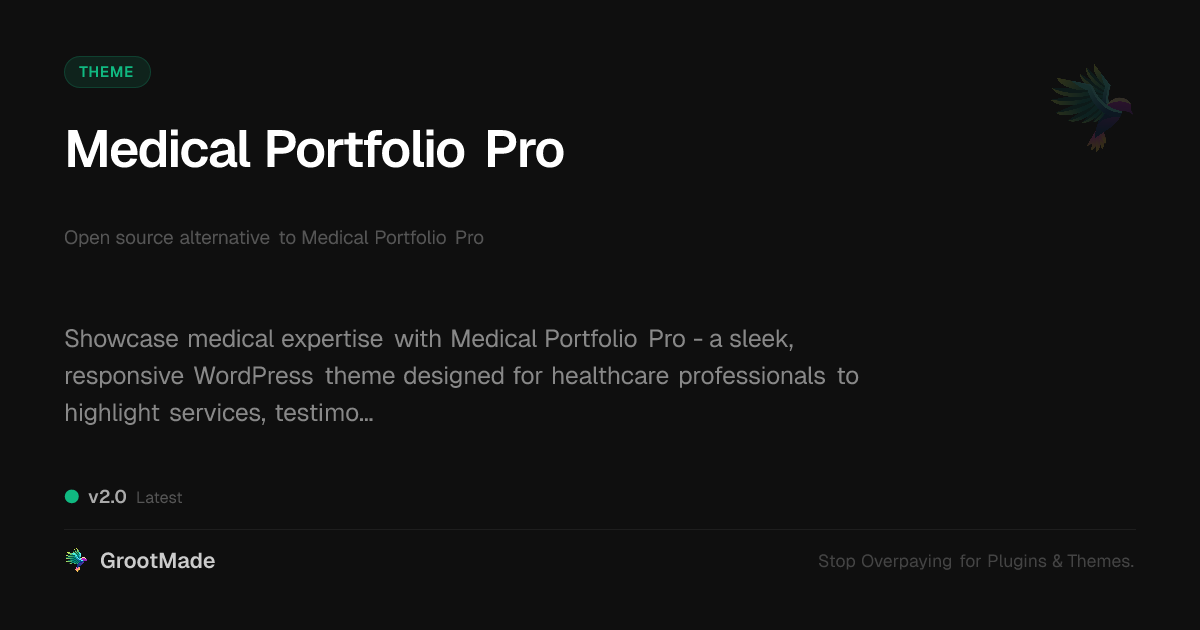
Task: Click the word Portfolio in the large title
Action: click(x=365, y=150)
